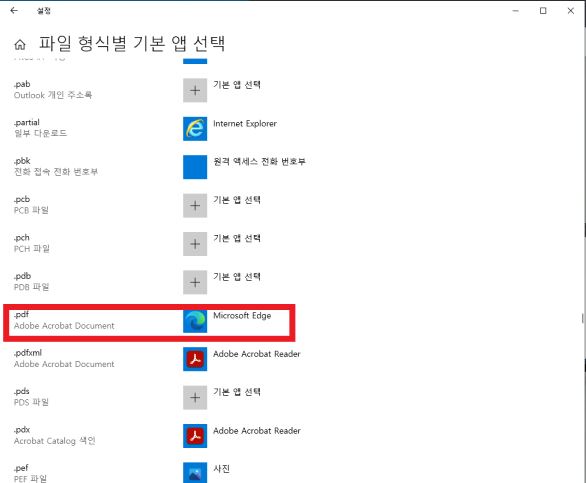This screenshot has height=483, width=586.
Task: Click Microsoft Edge icon for .pdf
Action: tap(195, 321)
